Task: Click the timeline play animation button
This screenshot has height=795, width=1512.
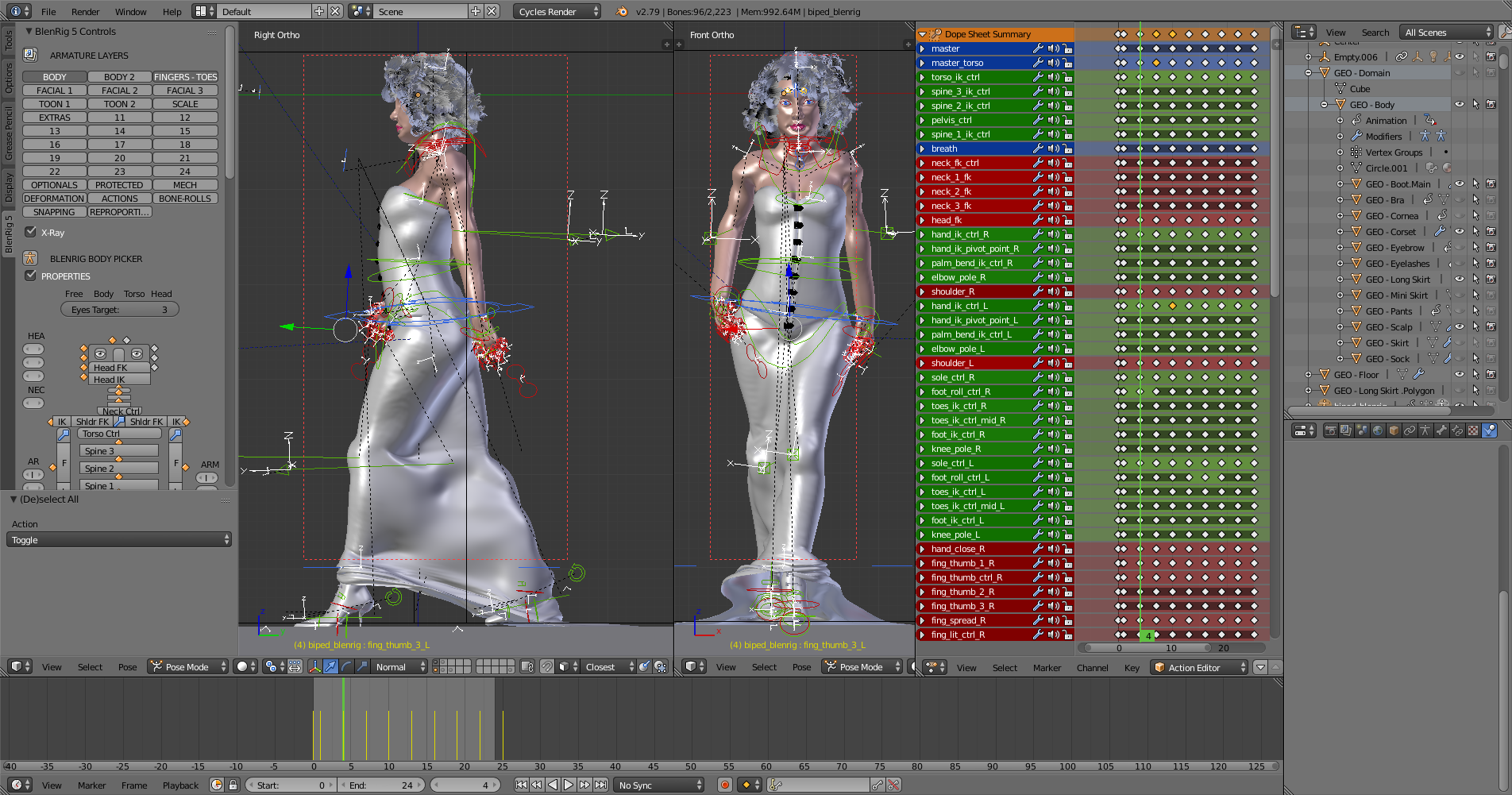Action: click(569, 785)
